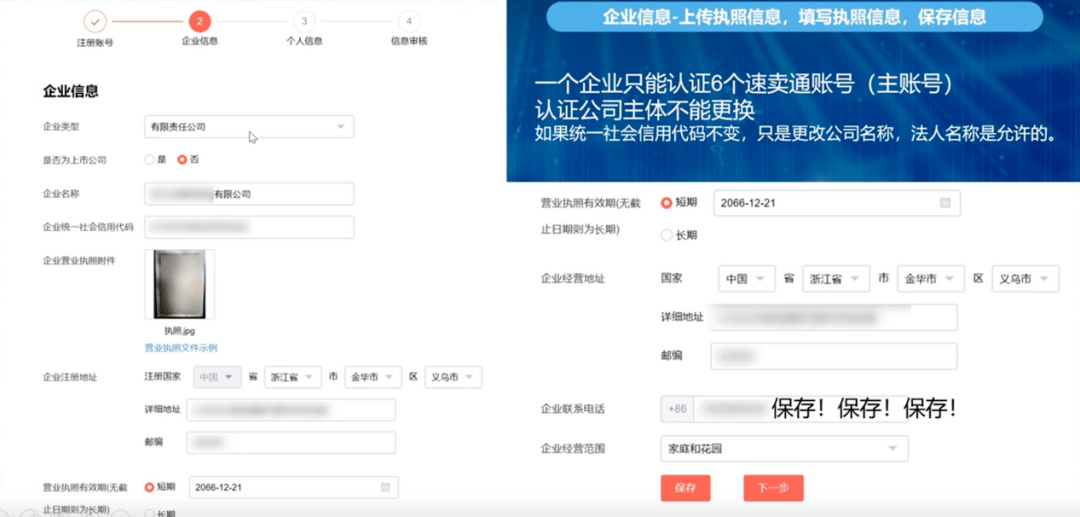Click the completed step 1 checkmark icon
Screen dimensions: 1080x517
click(94, 21)
